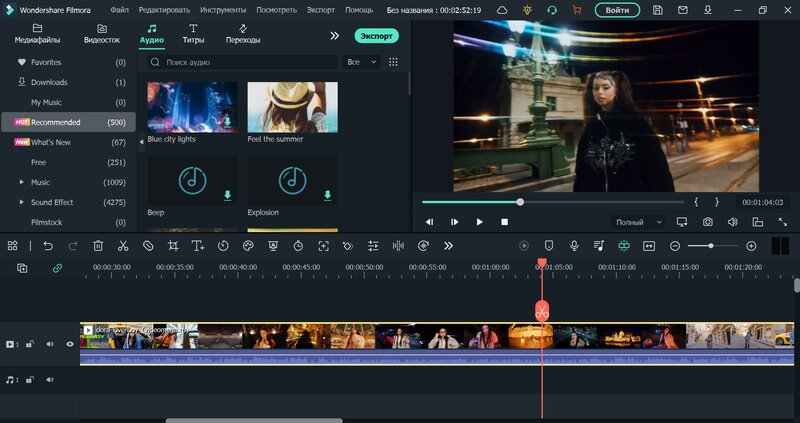Take a snapshot with camera icon
This screenshot has height=423, width=800.
[x=708, y=222]
